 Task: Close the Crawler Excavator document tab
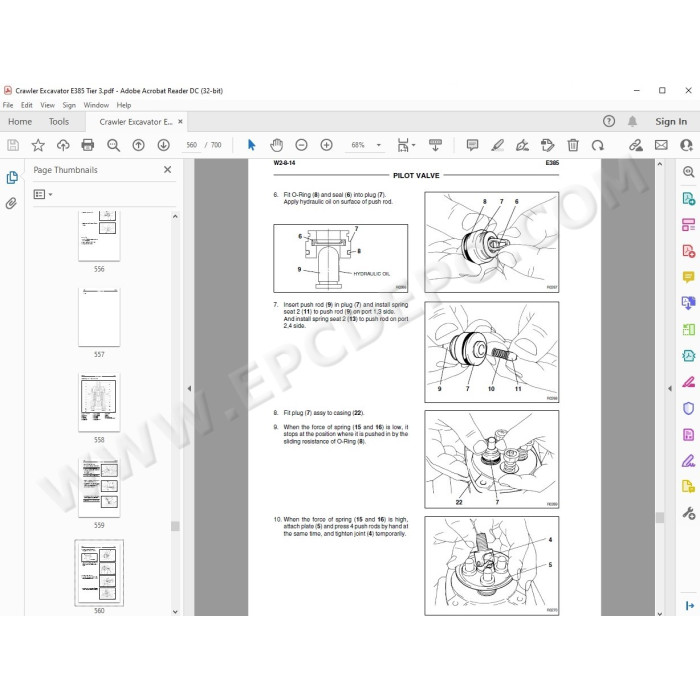180,121
